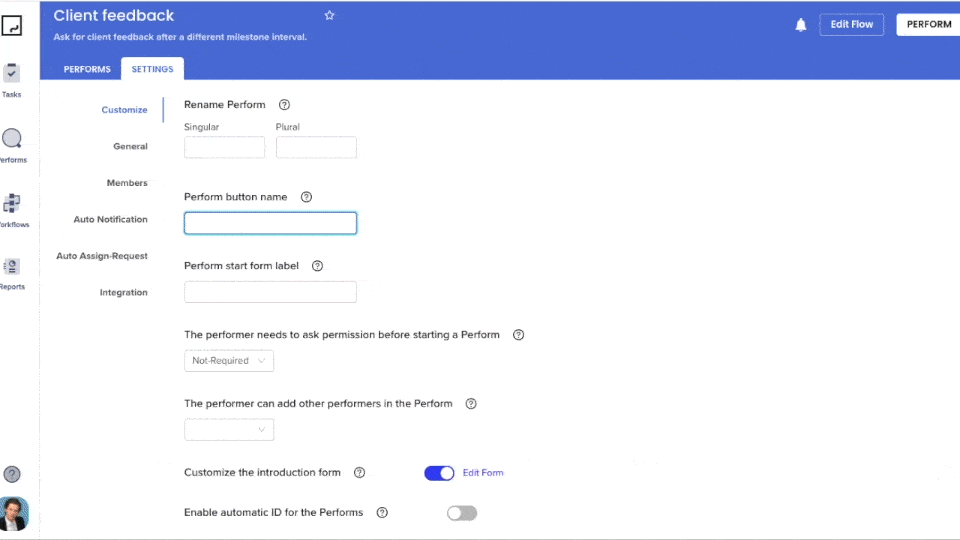Switch to the PERFORMS tab

click(87, 69)
